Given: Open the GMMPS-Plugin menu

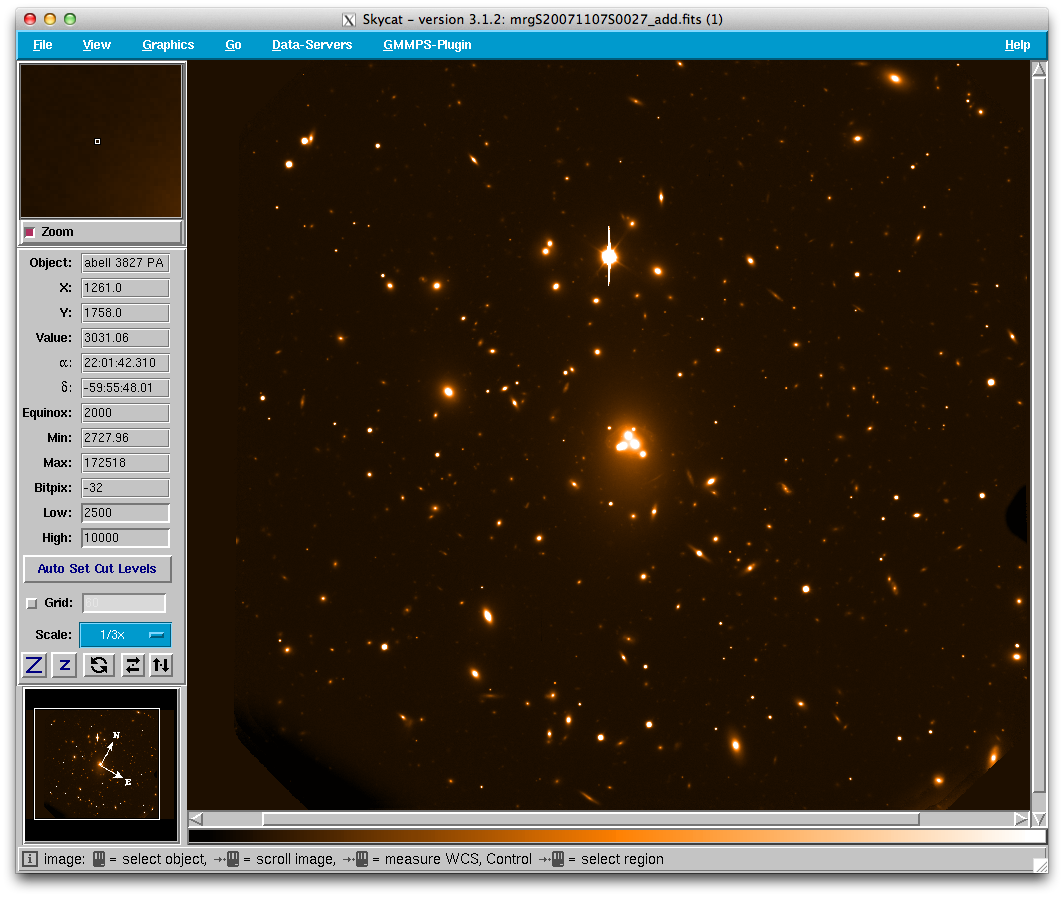Looking at the screenshot, I should [x=428, y=45].
